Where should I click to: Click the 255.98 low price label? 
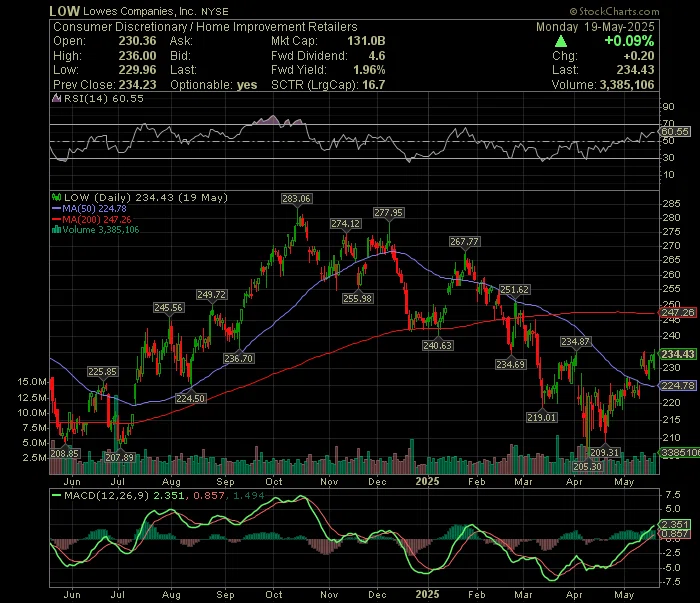[x=357, y=298]
